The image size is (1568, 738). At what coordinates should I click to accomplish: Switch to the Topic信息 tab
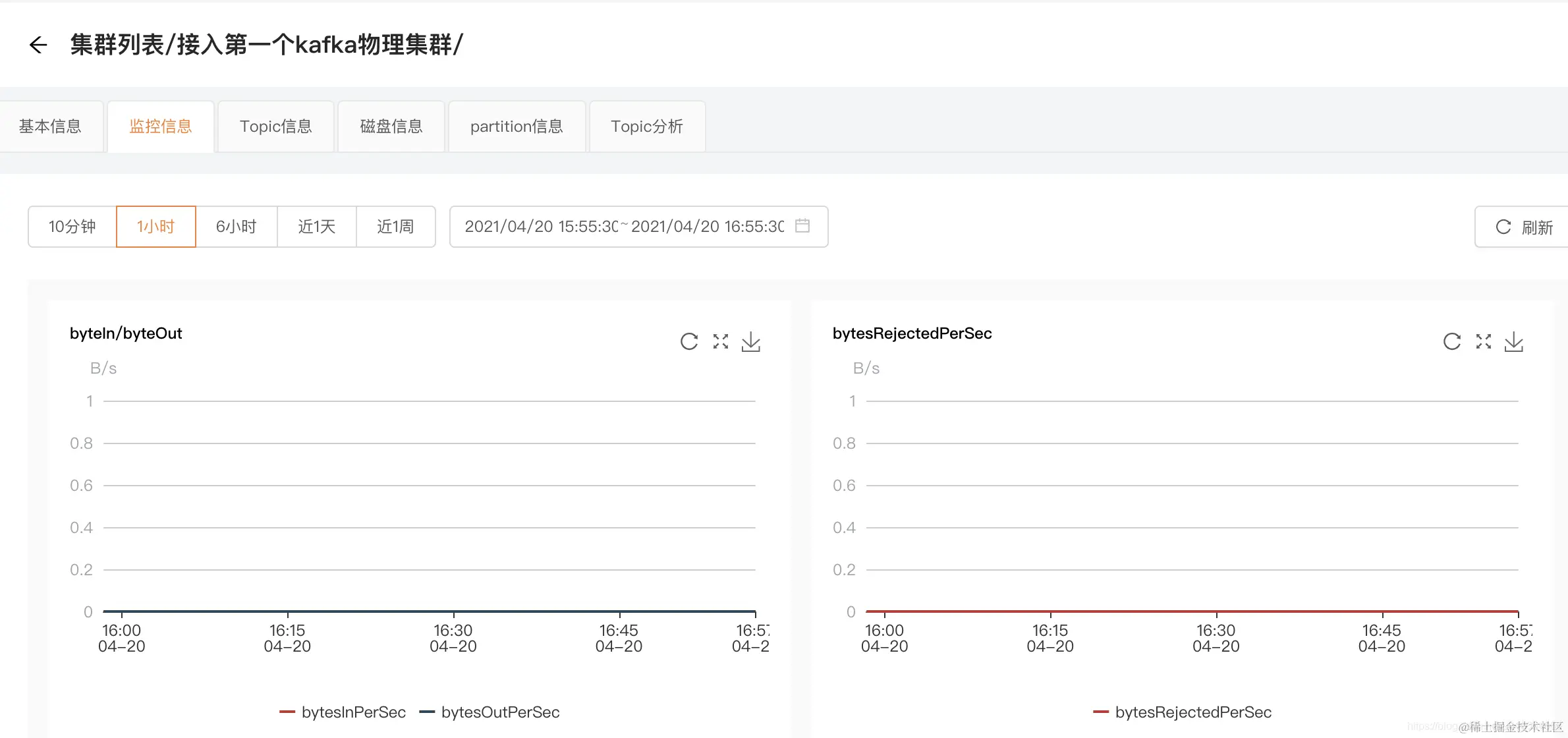[275, 127]
